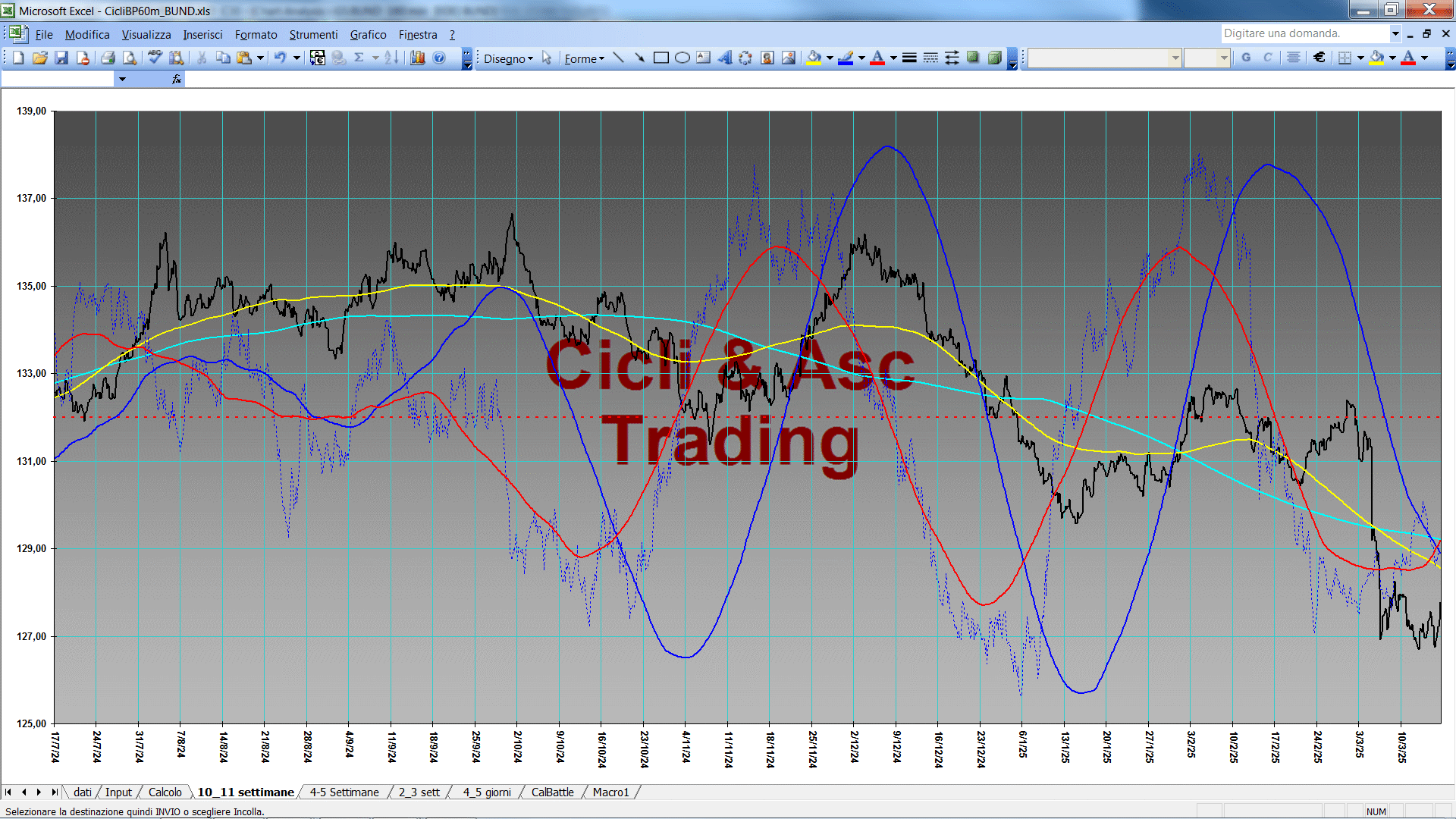Screen dimensions: 1456x819
Task: Insert a Text Box from drawing toolbar
Action: (x=703, y=58)
